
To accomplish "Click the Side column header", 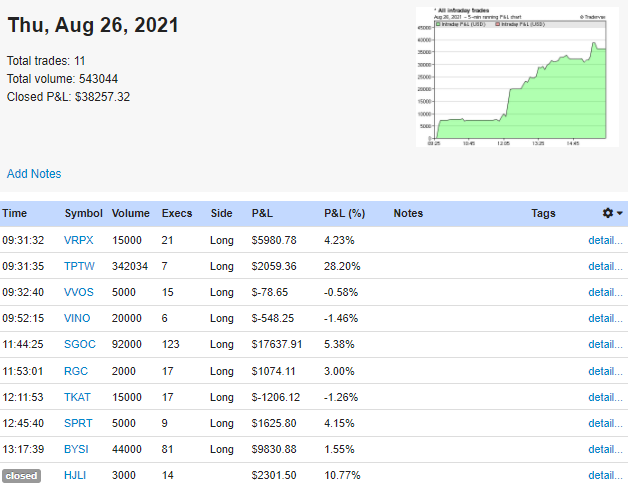I will (x=221, y=213).
